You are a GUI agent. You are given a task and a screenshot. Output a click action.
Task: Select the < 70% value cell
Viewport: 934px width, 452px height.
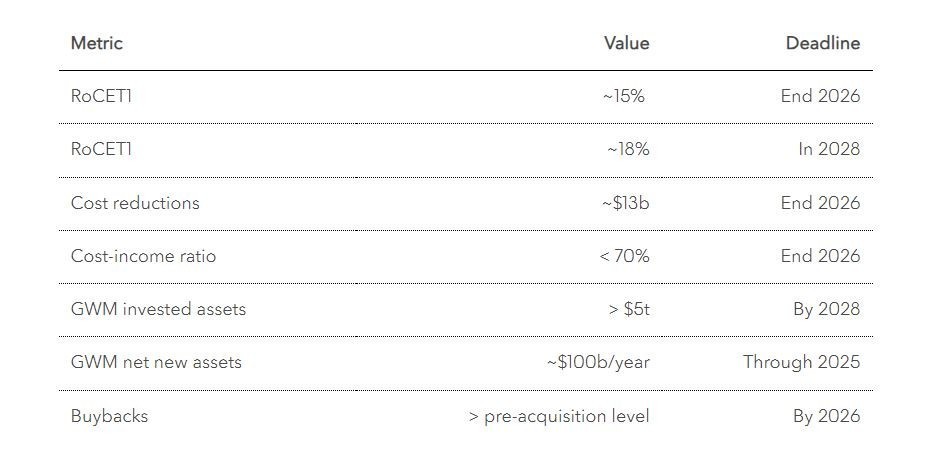[x=624, y=256]
